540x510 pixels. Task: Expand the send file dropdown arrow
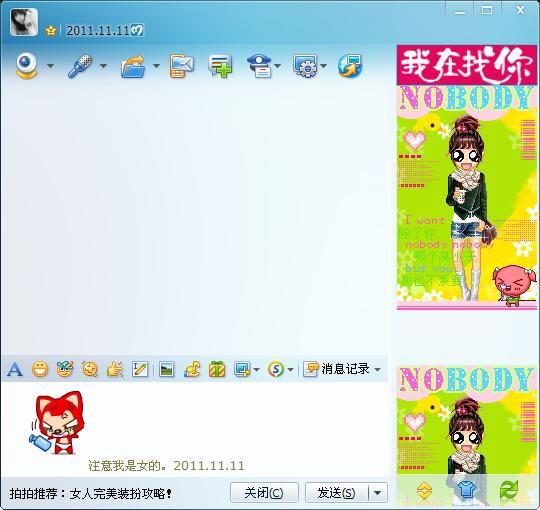[156, 66]
